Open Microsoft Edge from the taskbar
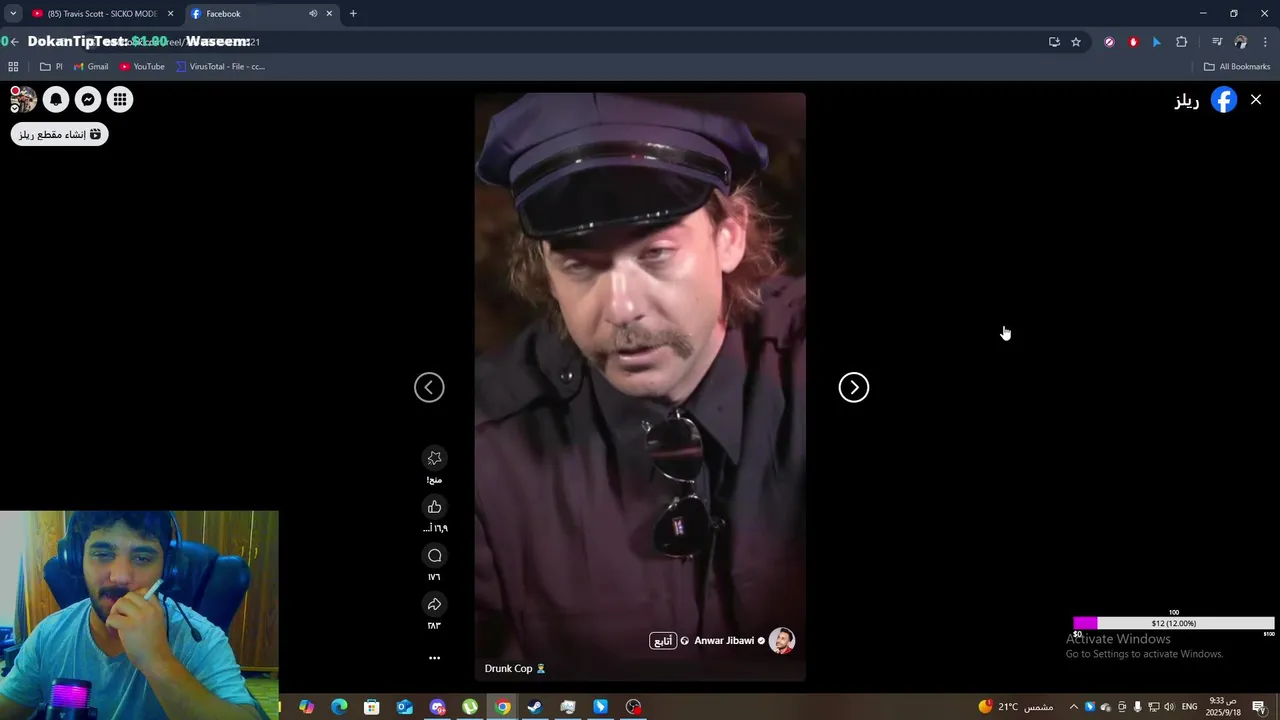The height and width of the screenshot is (720, 1280). pos(339,707)
